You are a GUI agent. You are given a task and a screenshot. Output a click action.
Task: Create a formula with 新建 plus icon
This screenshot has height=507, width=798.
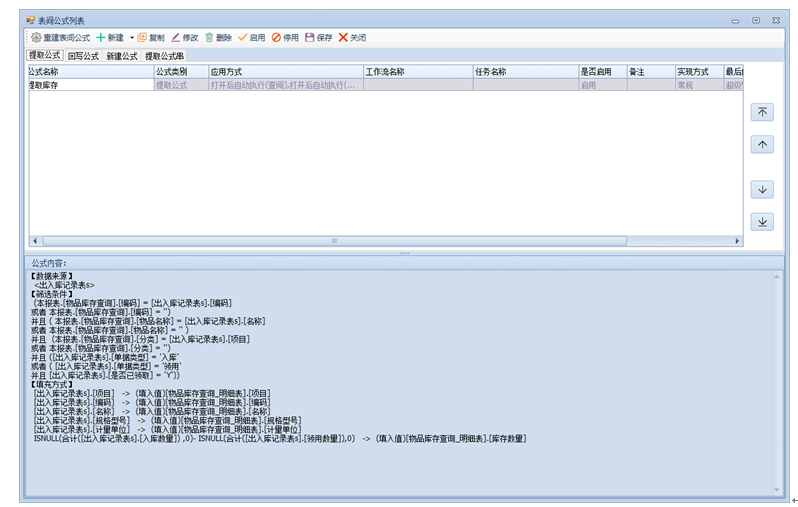101,38
